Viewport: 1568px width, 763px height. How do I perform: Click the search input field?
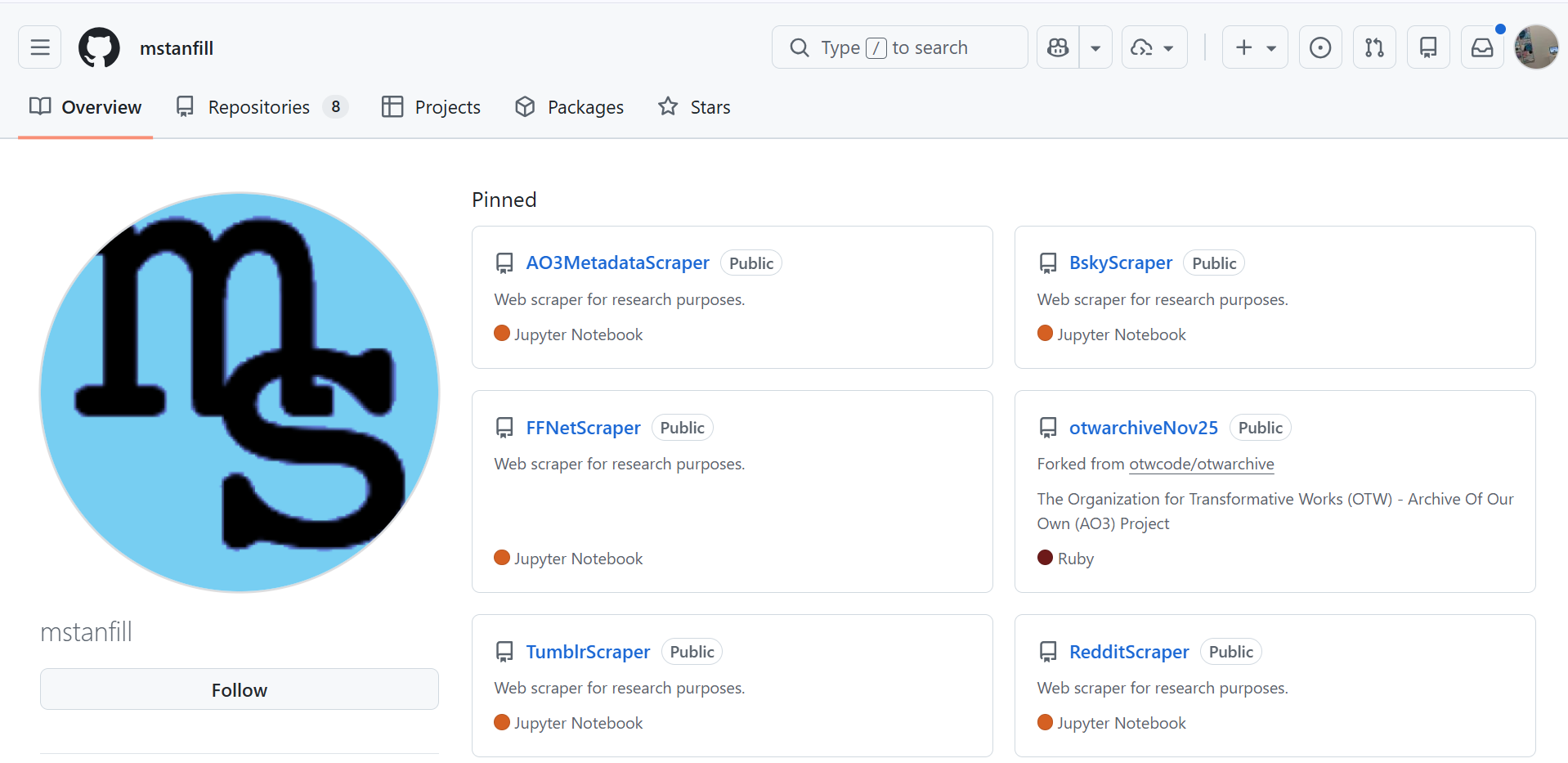click(x=899, y=47)
